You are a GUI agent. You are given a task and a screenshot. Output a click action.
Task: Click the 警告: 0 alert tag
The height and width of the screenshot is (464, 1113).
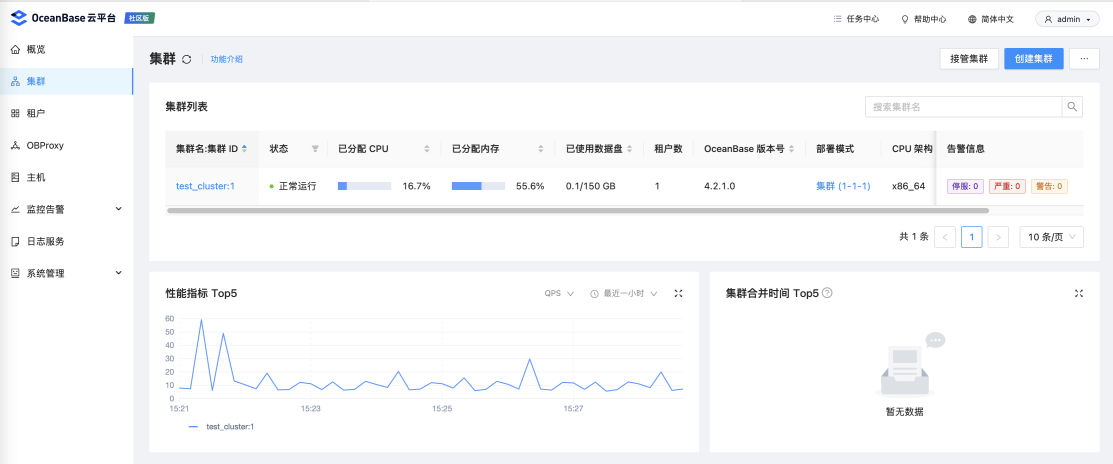tap(1049, 187)
